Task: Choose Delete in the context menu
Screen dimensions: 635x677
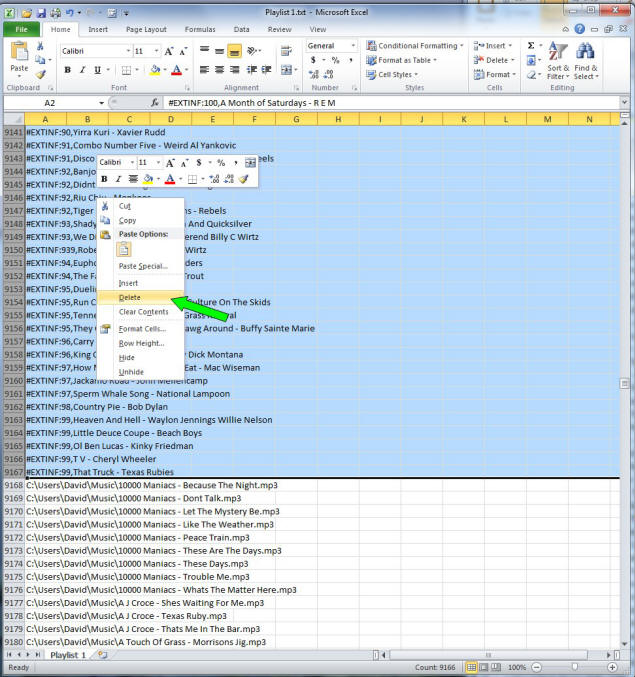Action: point(140,297)
